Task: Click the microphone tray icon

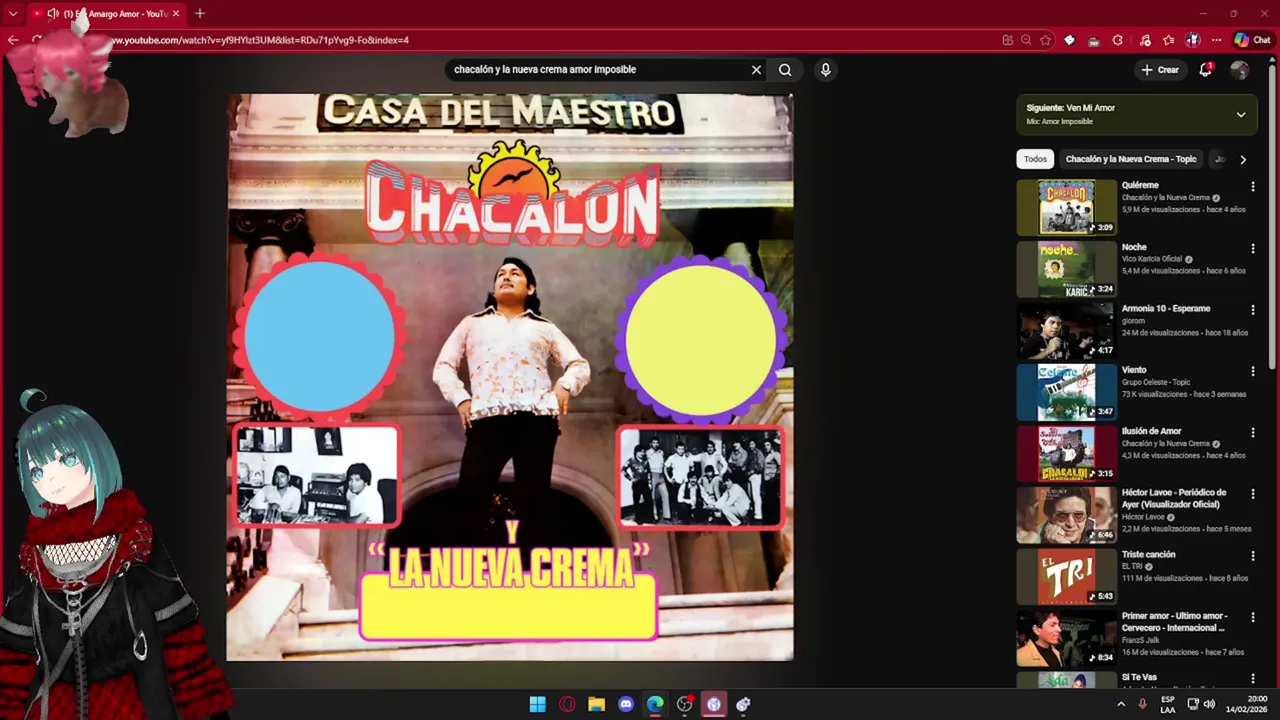Action: pyautogui.click(x=1142, y=704)
